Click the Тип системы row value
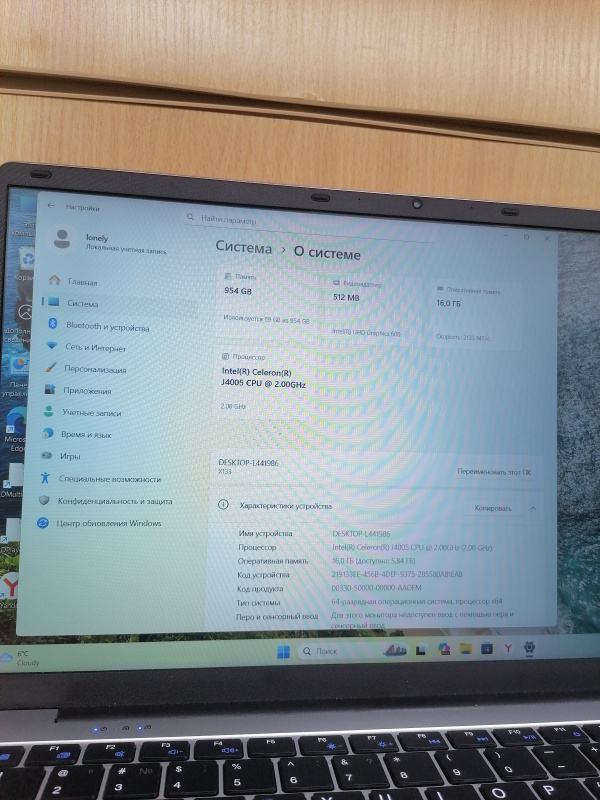 point(417,602)
